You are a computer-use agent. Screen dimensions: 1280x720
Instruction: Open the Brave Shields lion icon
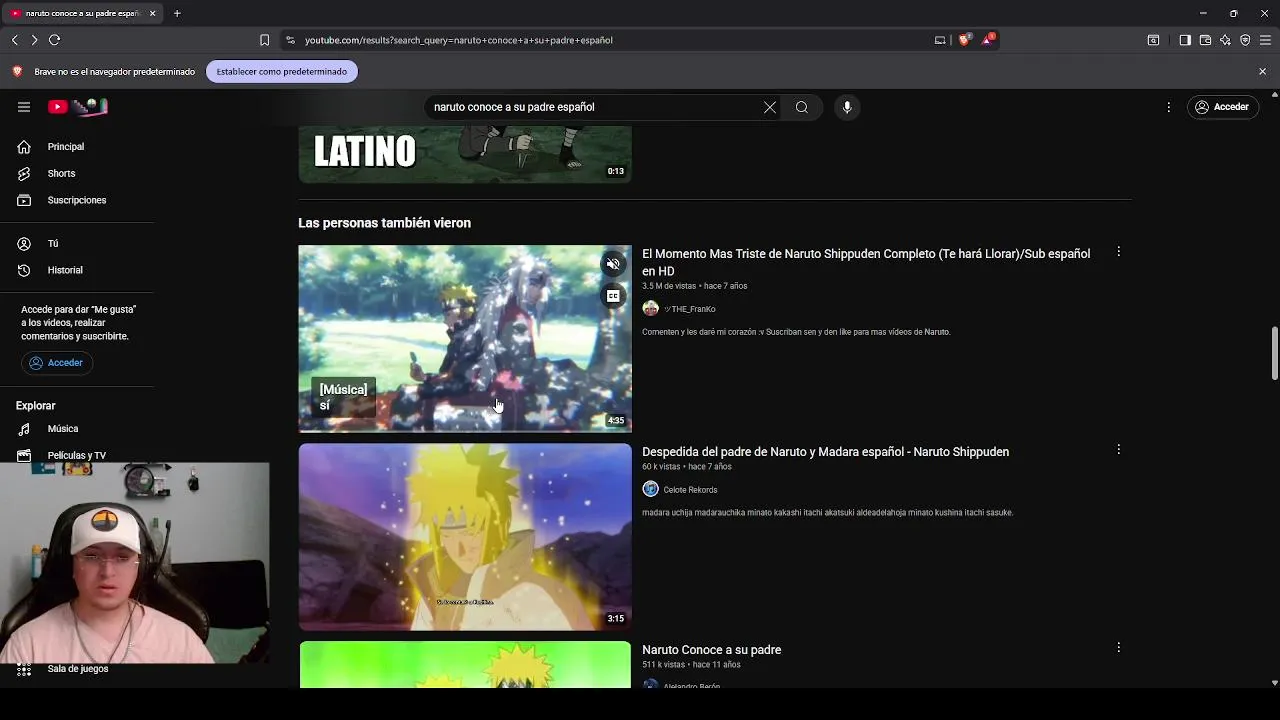click(x=964, y=40)
